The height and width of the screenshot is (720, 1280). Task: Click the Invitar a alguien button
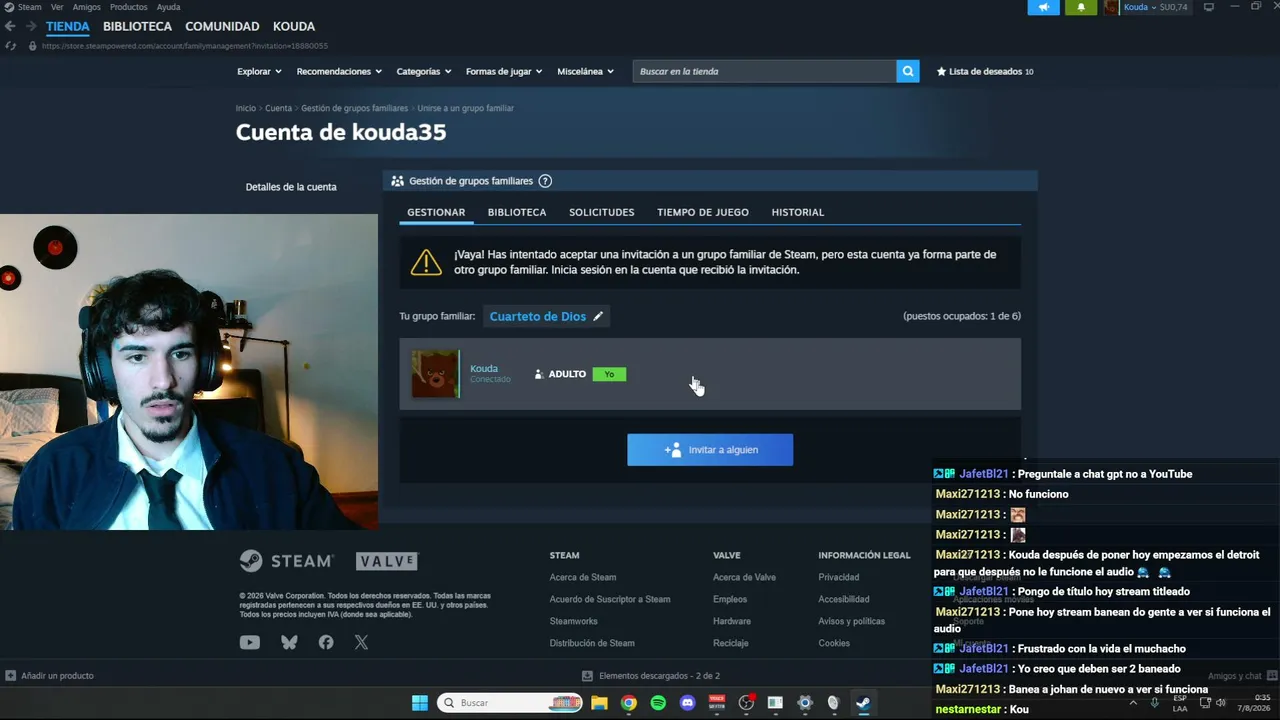710,450
